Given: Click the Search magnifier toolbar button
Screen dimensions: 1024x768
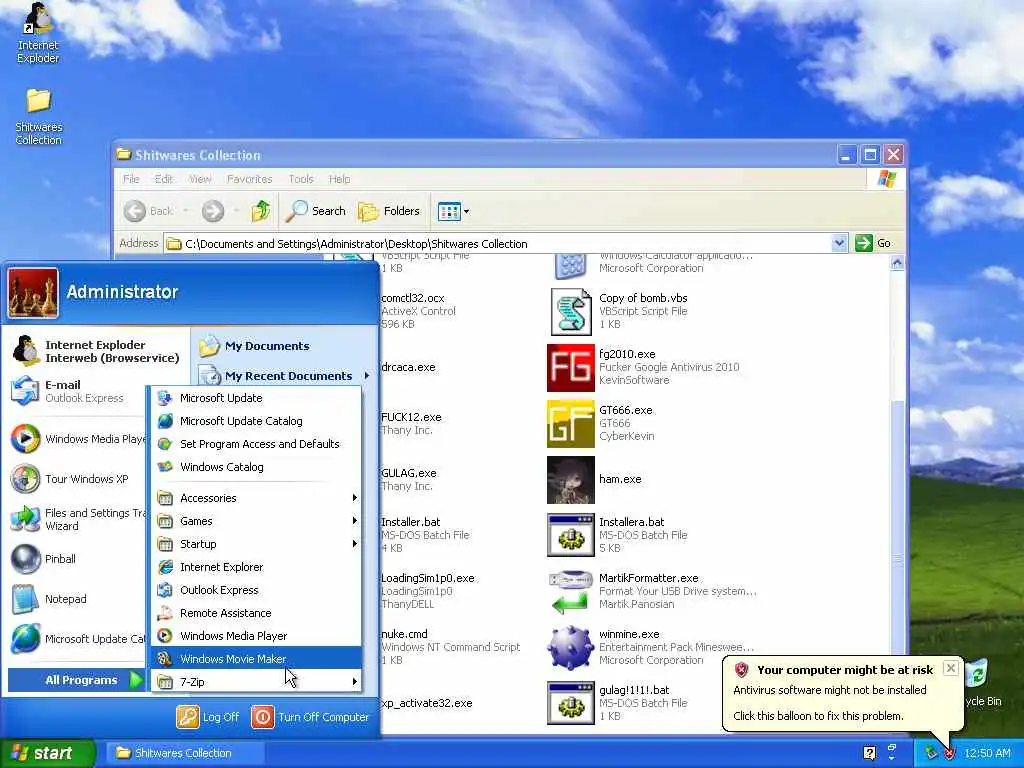Looking at the screenshot, I should pos(315,211).
